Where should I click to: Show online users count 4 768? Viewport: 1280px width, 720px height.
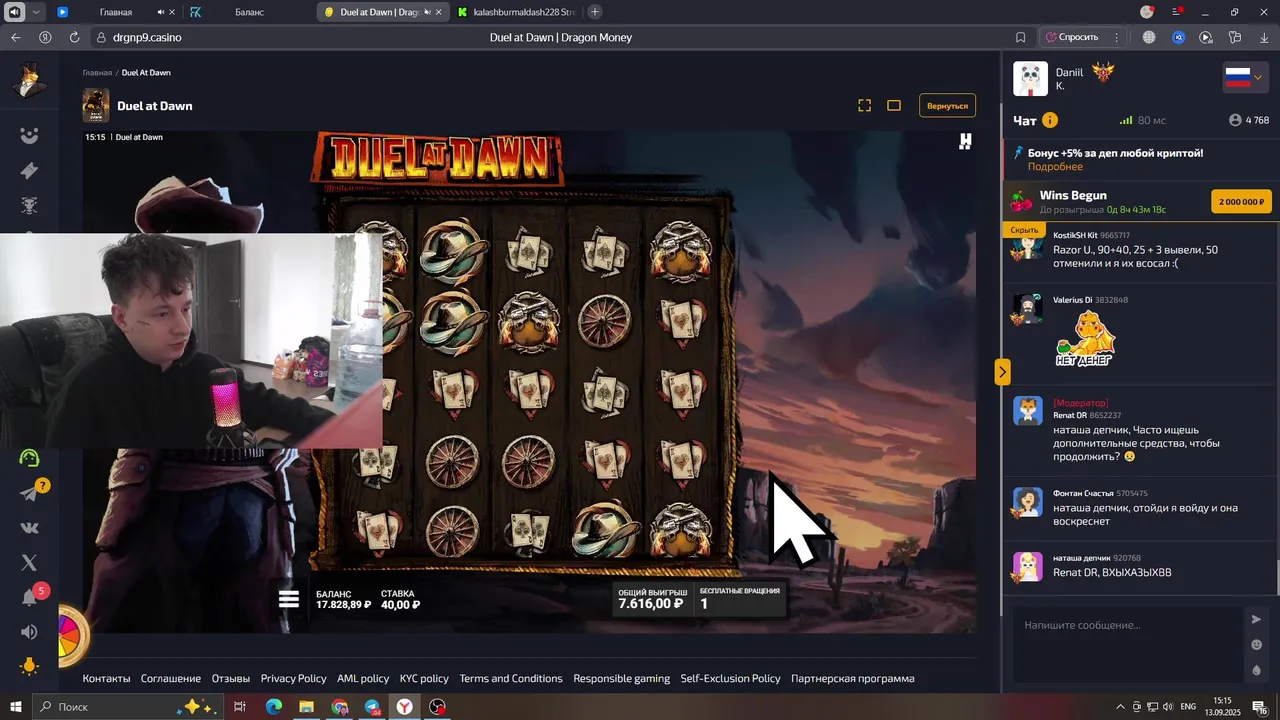pyautogui.click(x=1249, y=120)
